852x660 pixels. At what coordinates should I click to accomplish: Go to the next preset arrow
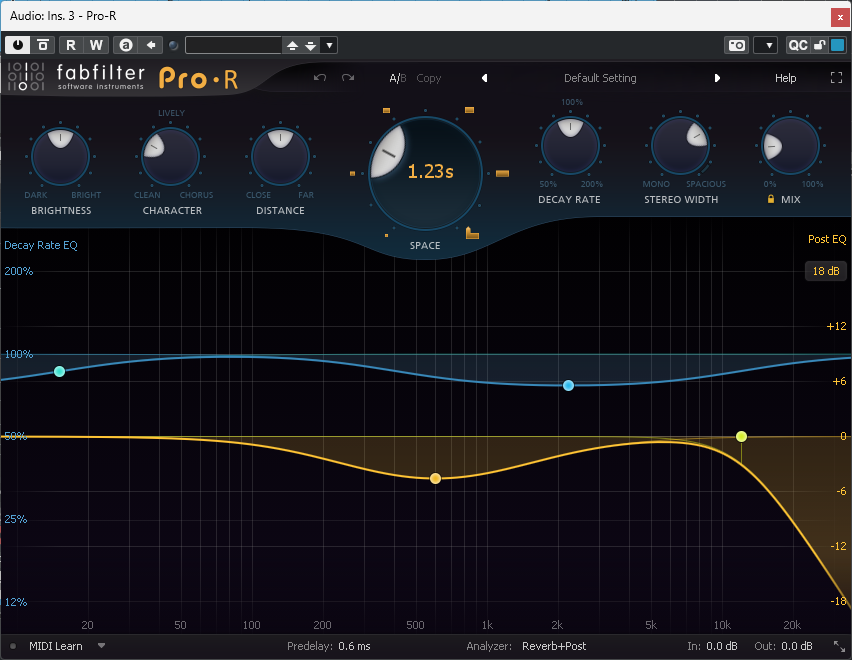pos(717,78)
